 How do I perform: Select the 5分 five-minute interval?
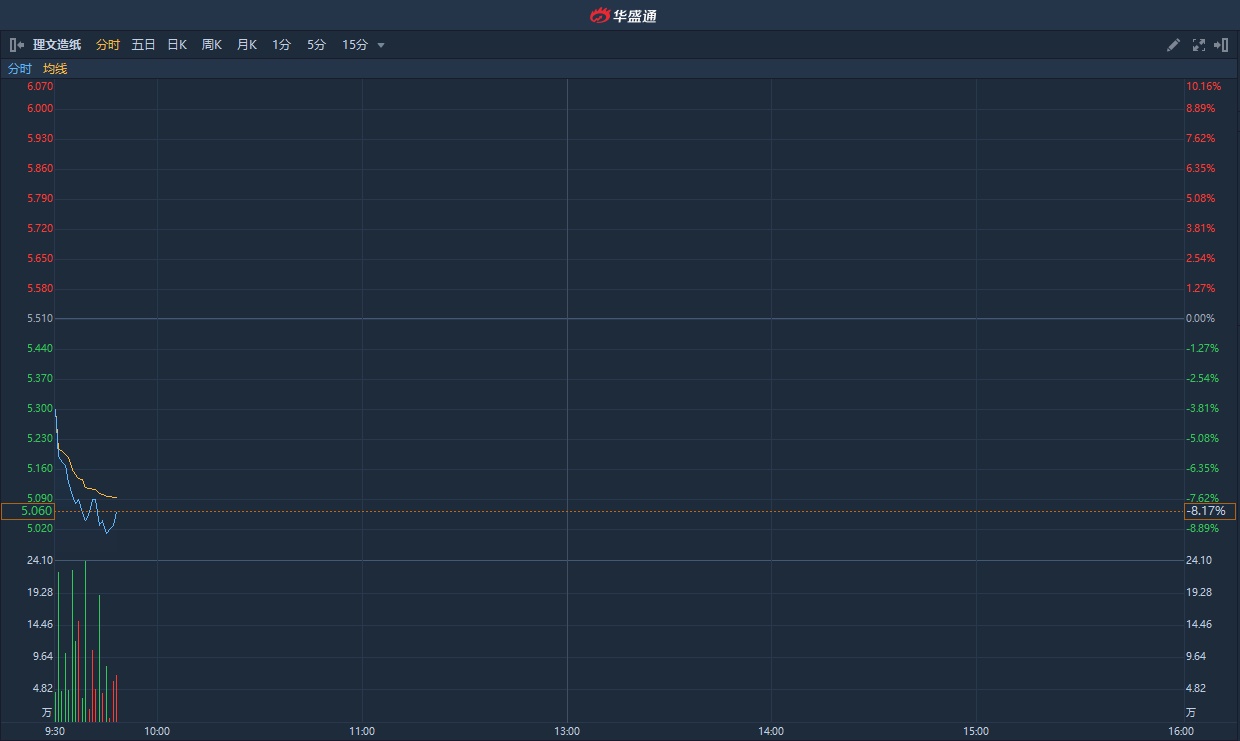317,45
